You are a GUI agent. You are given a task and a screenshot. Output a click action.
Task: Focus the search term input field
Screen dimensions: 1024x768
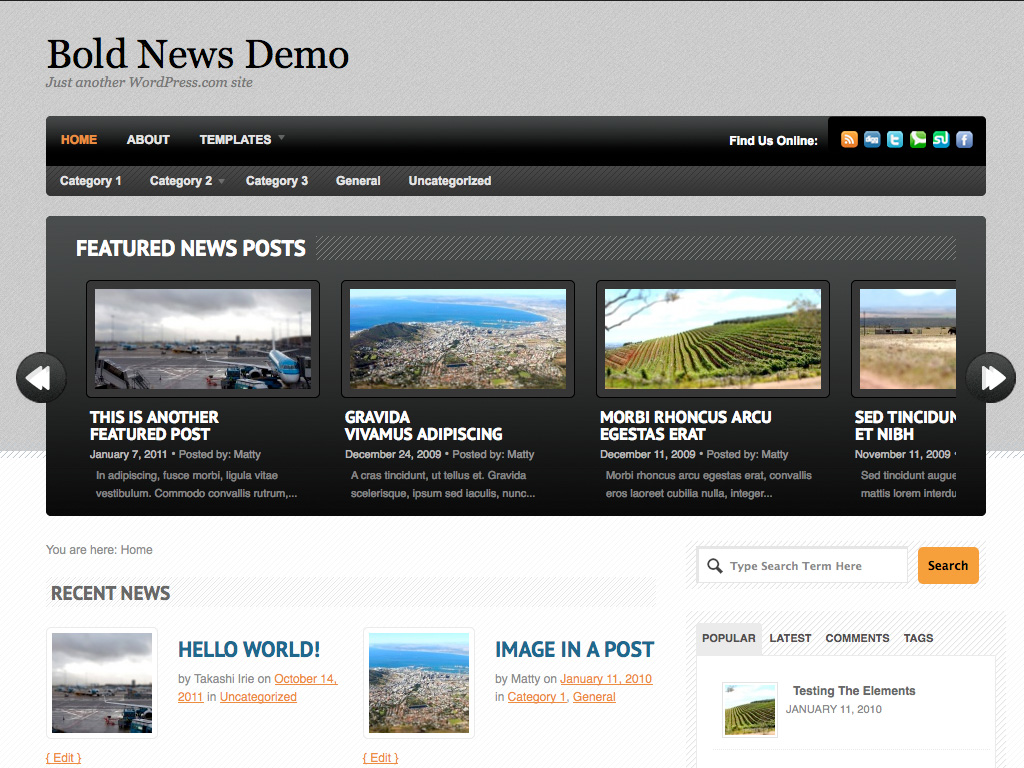[813, 566]
